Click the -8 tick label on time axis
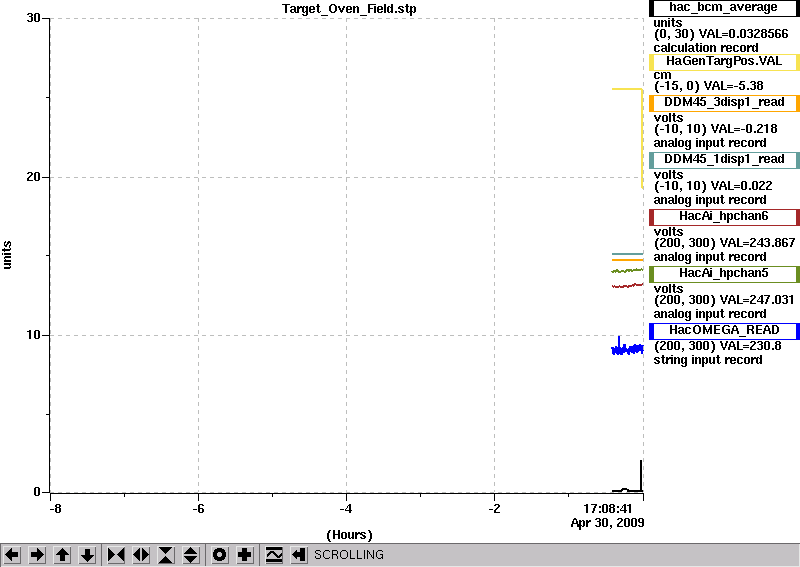This screenshot has width=800, height=567. point(55,509)
